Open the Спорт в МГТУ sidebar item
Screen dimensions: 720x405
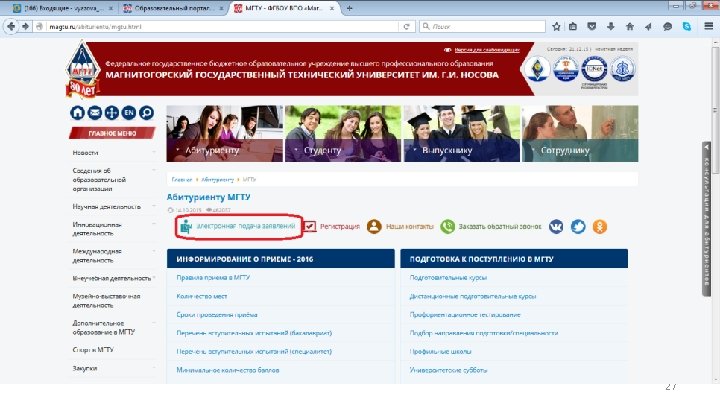93,349
